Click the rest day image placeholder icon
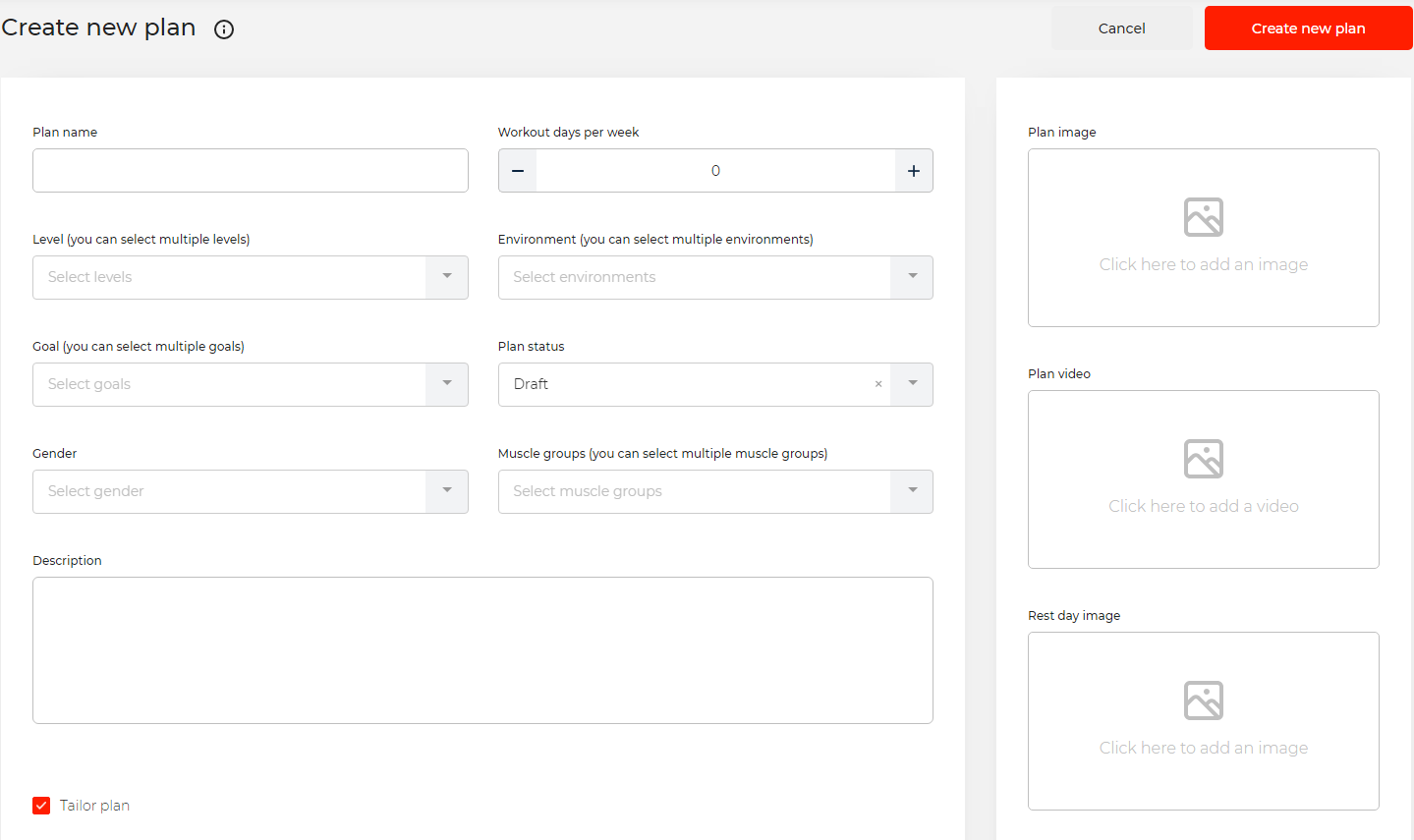Screen dimensions: 1414x840 coord(1203,700)
